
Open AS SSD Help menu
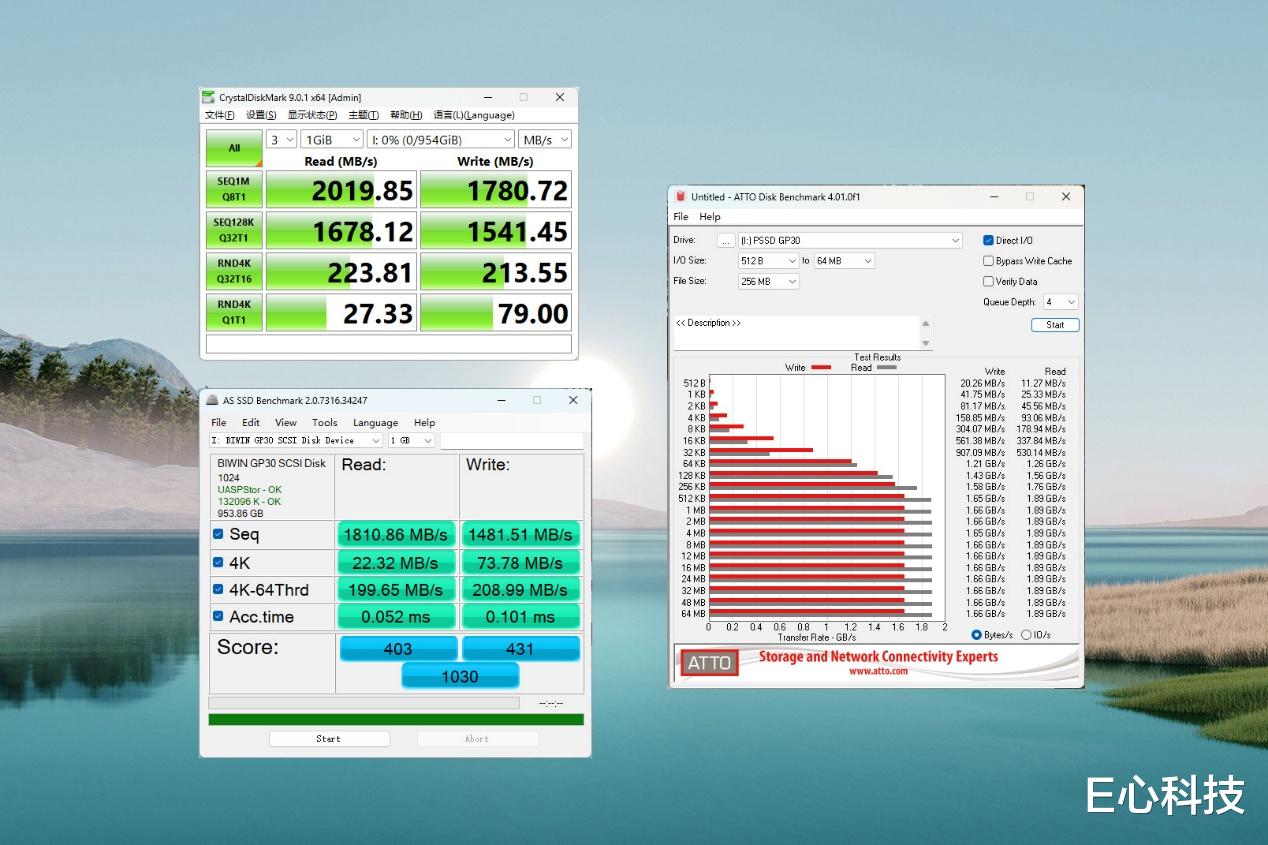[x=425, y=422]
